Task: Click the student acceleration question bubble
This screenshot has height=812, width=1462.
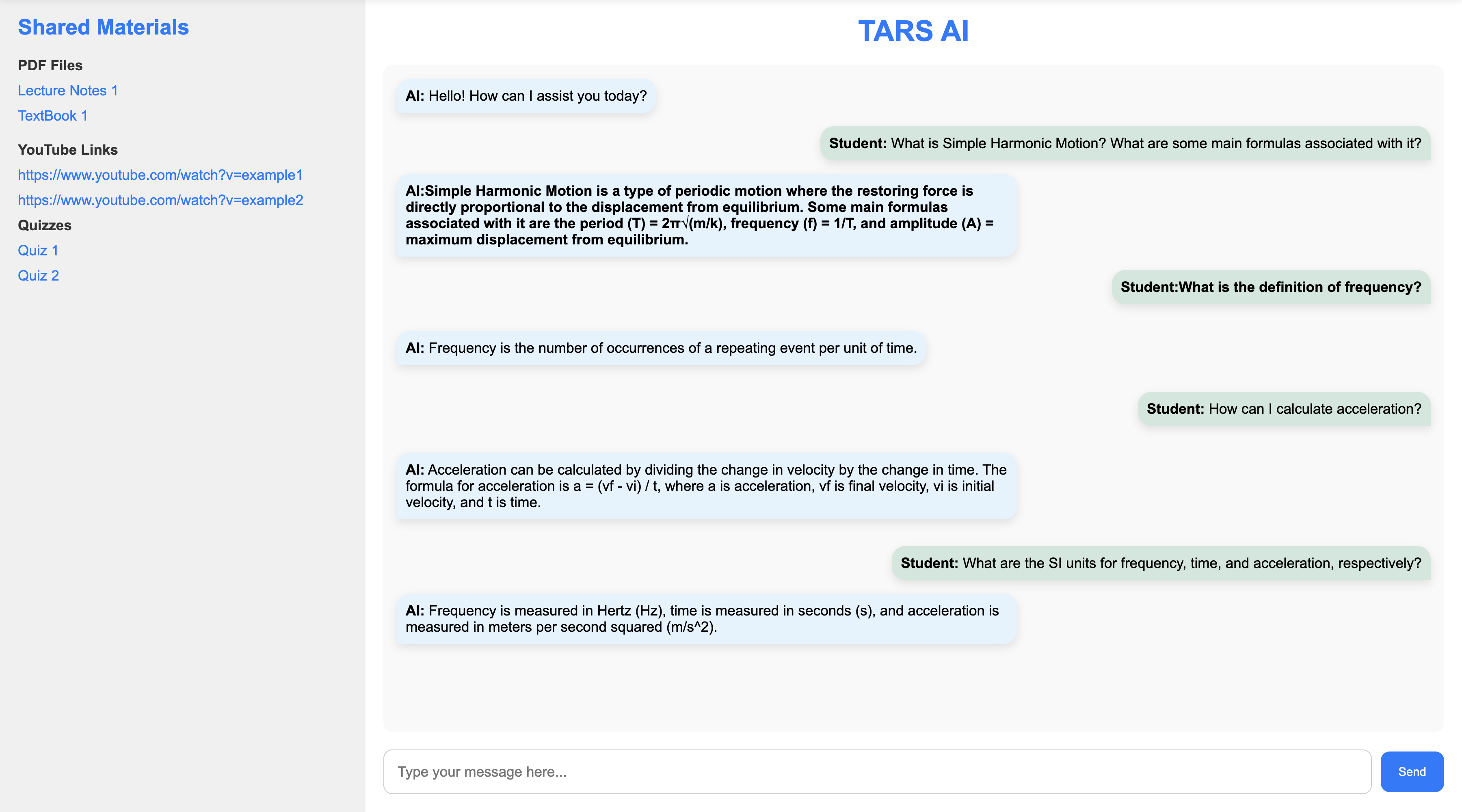Action: (x=1283, y=409)
